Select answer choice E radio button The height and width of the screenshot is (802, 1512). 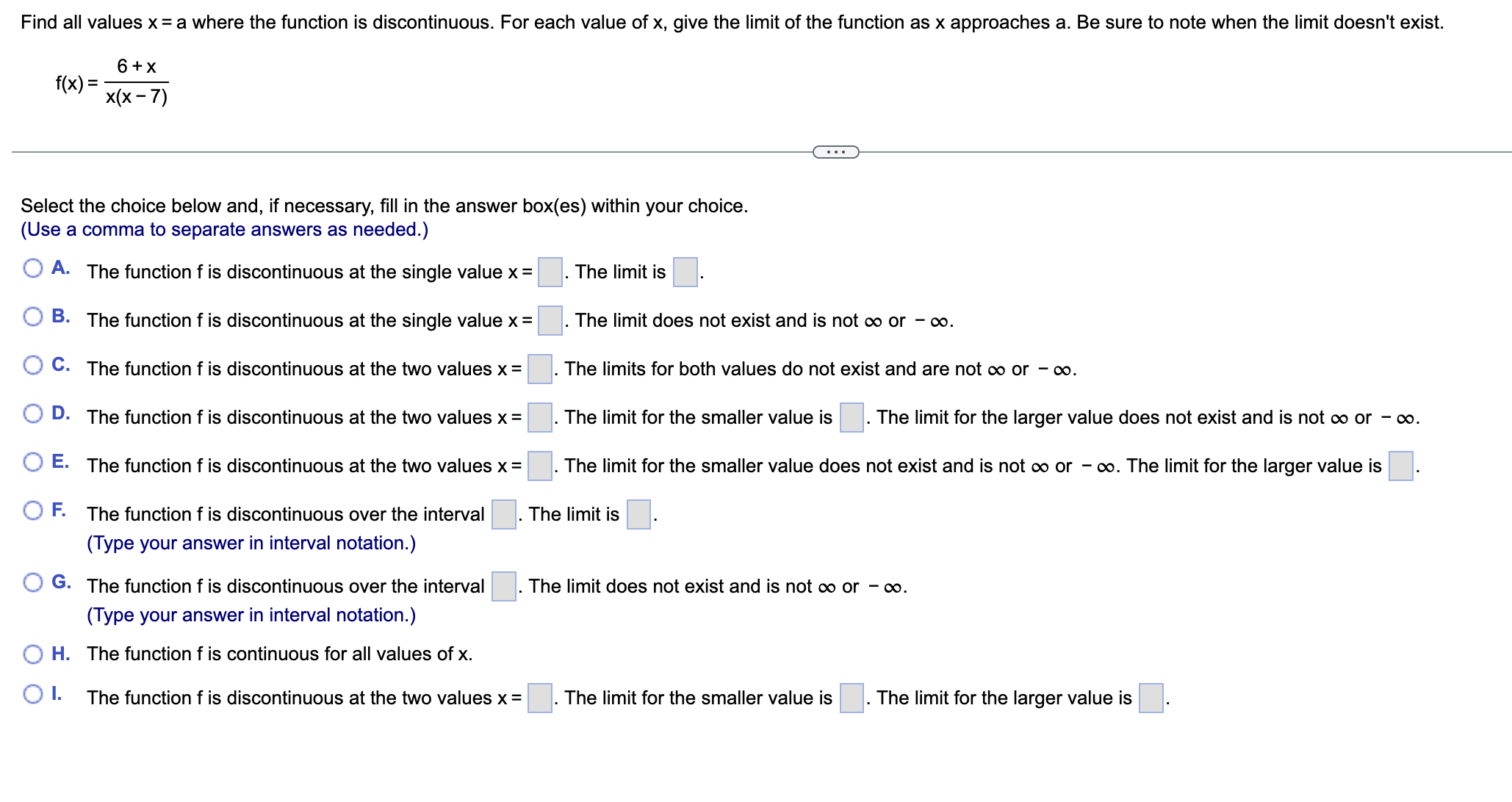pos(32,462)
